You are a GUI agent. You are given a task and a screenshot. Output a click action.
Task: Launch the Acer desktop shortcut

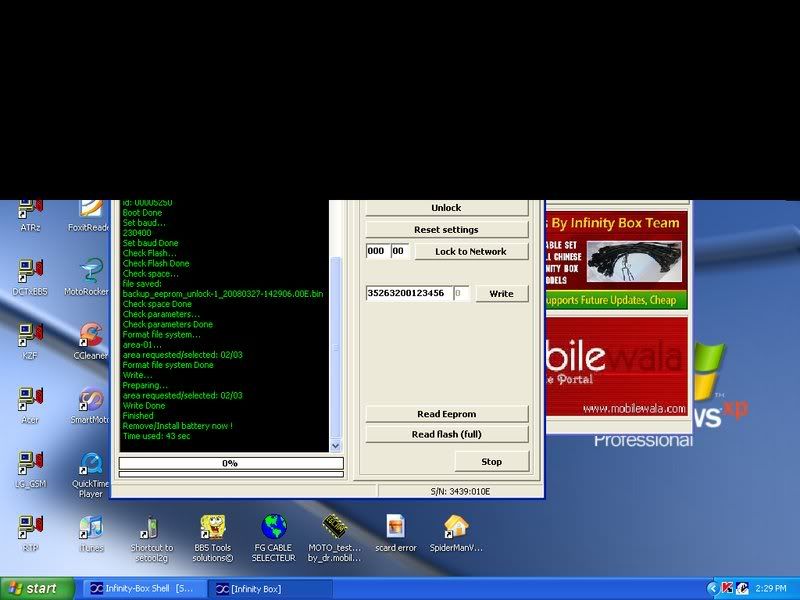pyautogui.click(x=30, y=406)
